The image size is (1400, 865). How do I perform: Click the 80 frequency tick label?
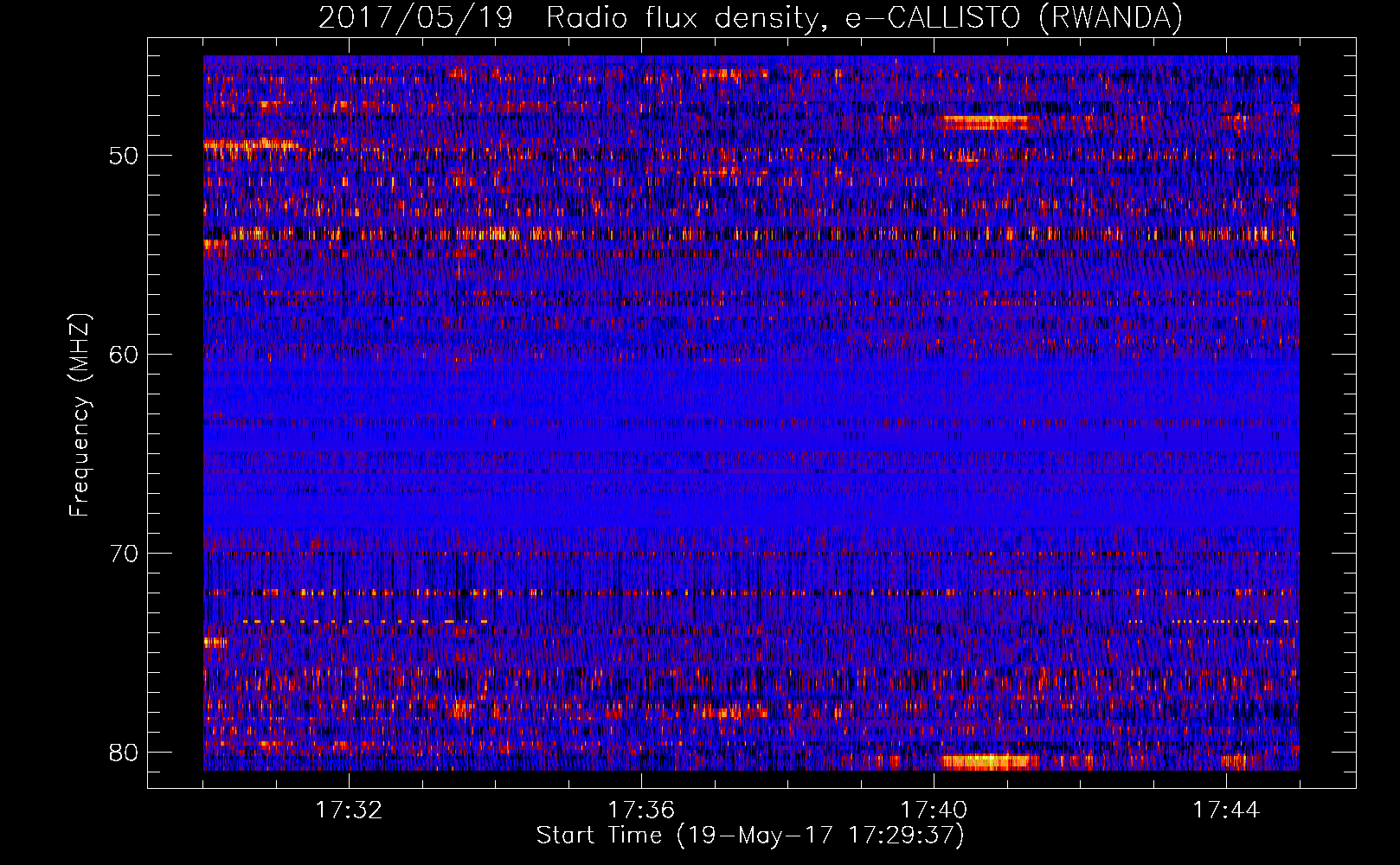click(x=125, y=752)
